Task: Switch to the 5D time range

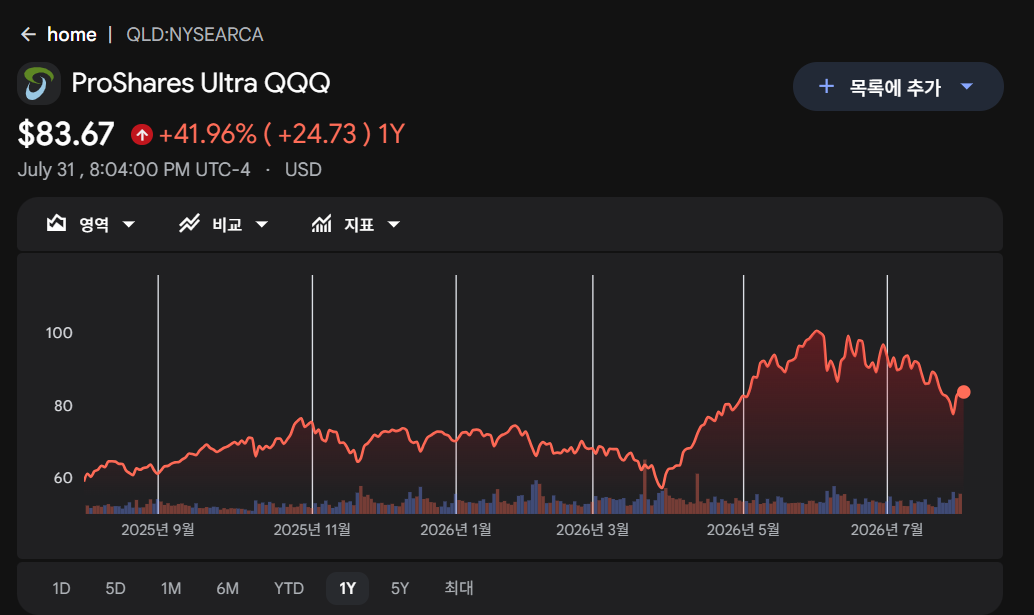Action: (115, 588)
